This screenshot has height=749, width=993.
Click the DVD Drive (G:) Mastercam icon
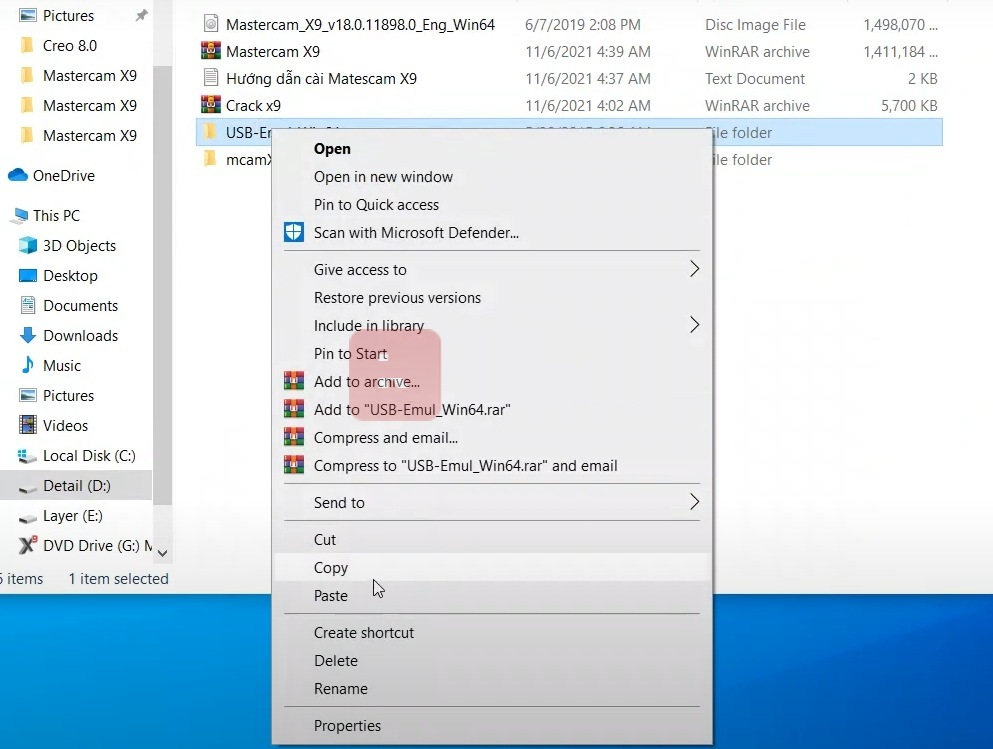(x=28, y=545)
